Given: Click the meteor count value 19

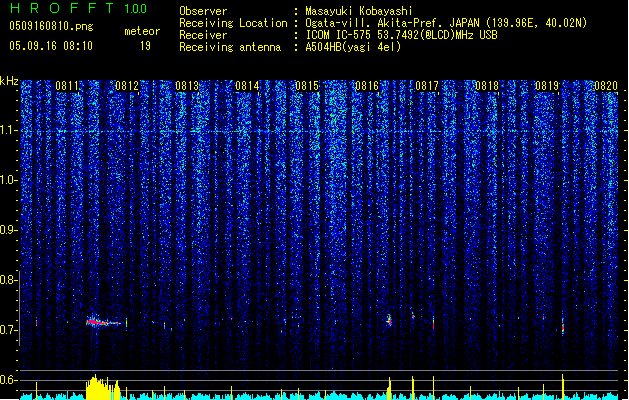Looking at the screenshot, I should coord(145,46).
